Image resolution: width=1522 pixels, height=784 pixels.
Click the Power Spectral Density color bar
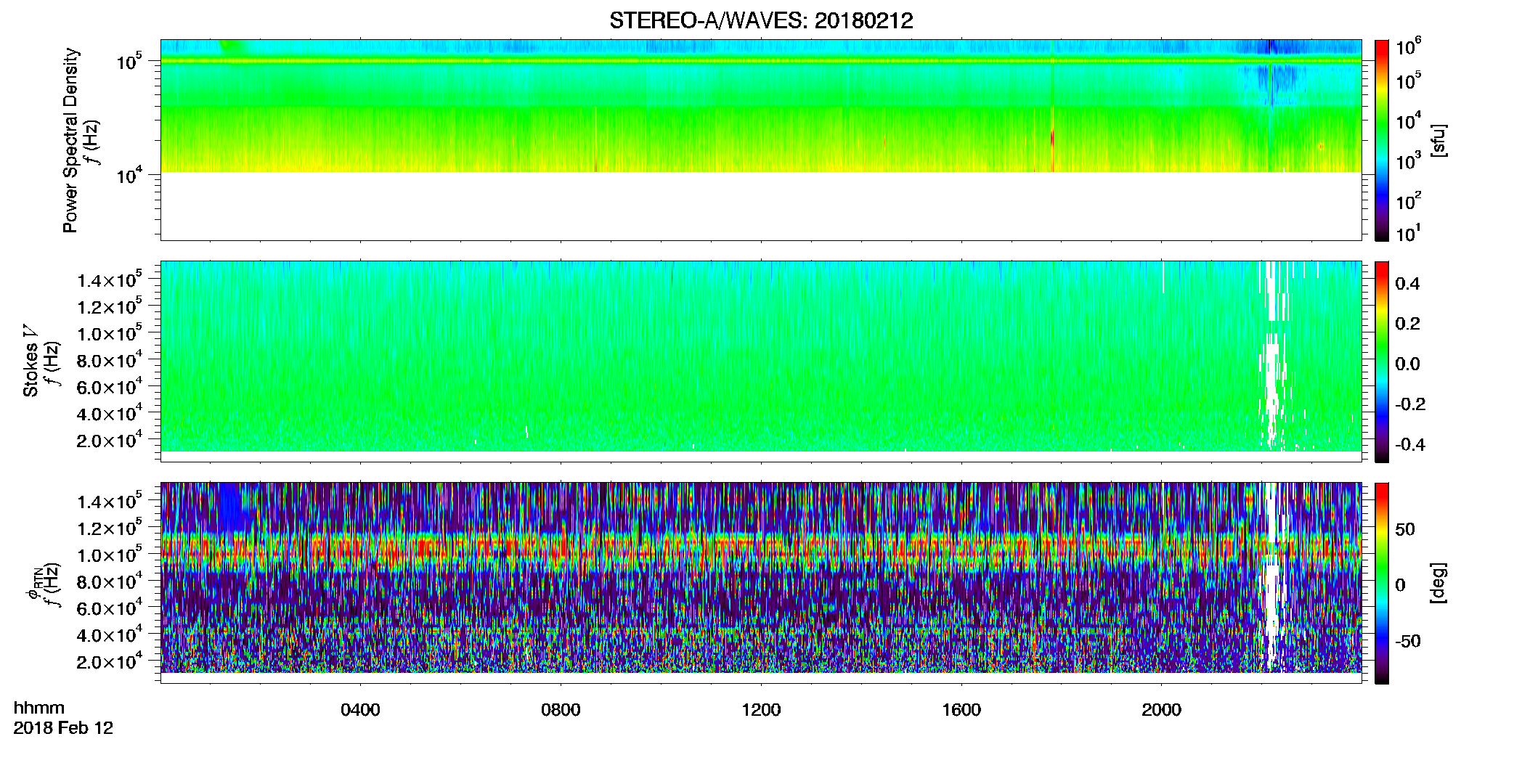[x=1381, y=140]
